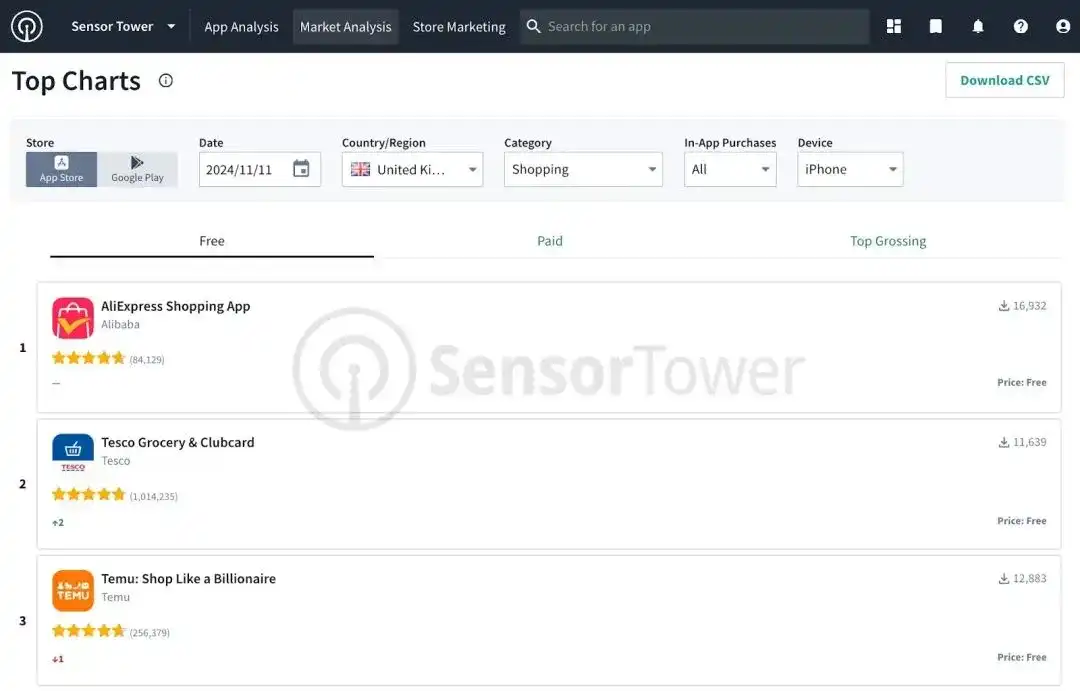The image size is (1080, 691).
Task: Open the notifications bell icon
Action: (x=977, y=26)
